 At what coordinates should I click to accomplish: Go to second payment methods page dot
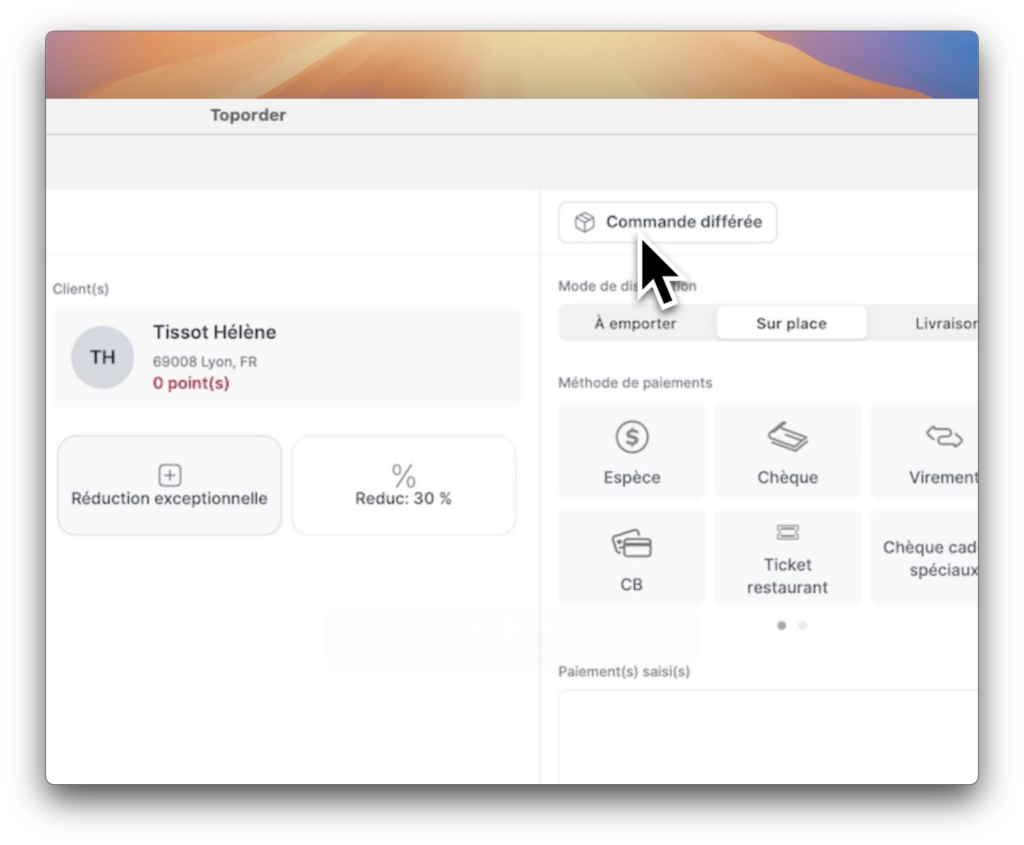pyautogui.click(x=803, y=626)
